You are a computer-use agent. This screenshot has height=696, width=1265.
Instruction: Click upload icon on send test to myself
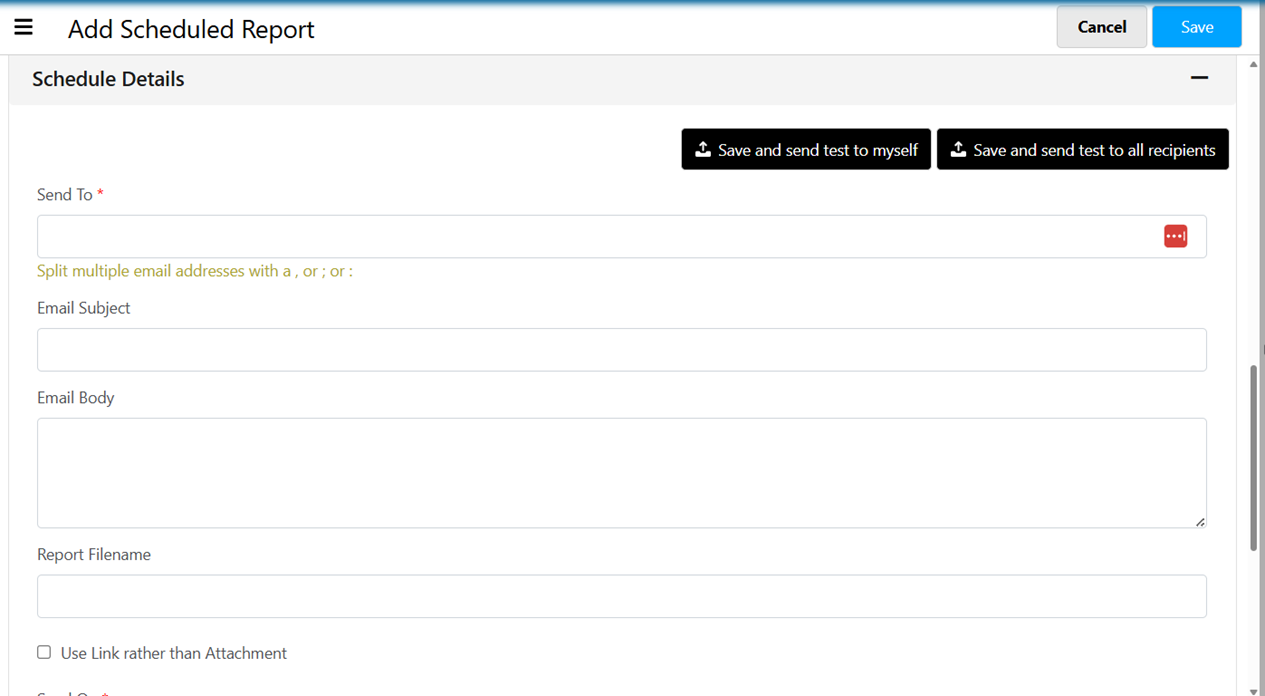703,149
